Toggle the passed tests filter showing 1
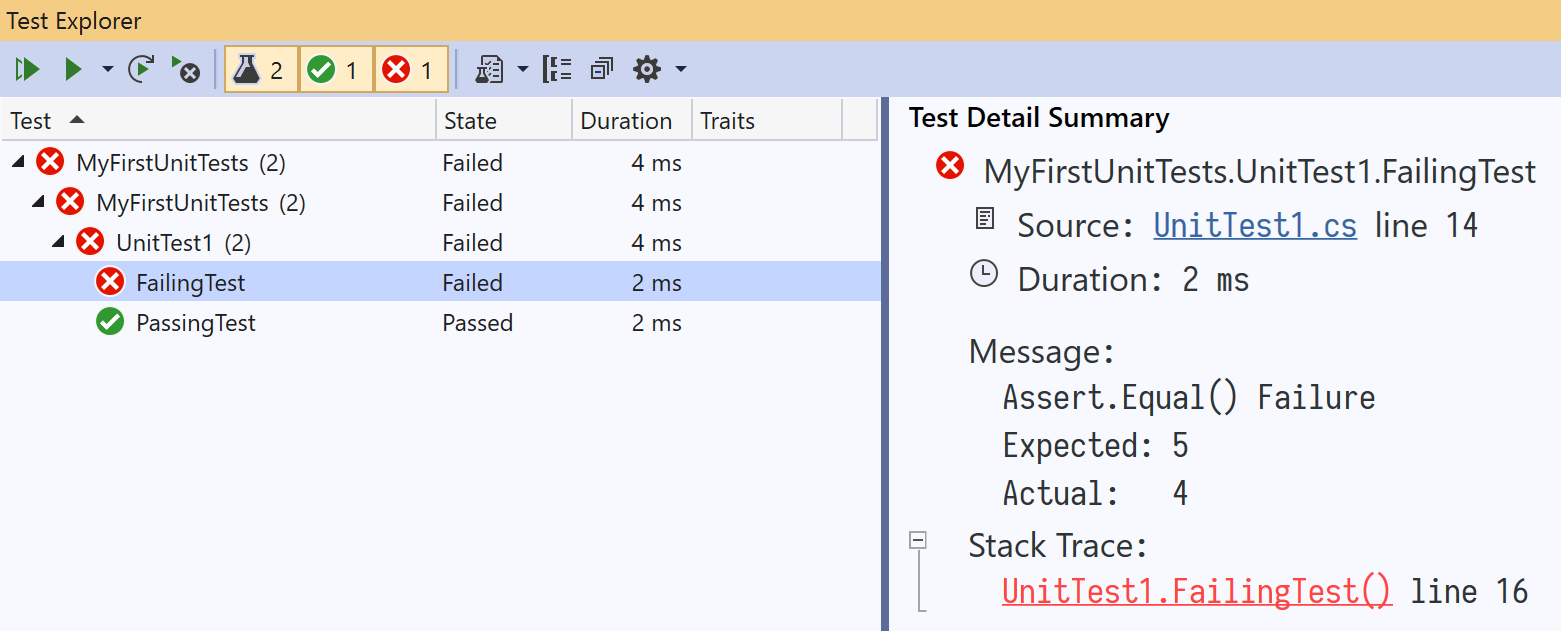The width and height of the screenshot is (1561, 631). coord(336,70)
